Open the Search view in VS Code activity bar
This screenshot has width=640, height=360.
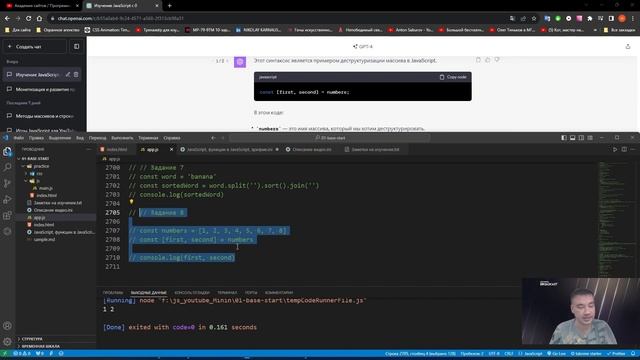click(7, 167)
